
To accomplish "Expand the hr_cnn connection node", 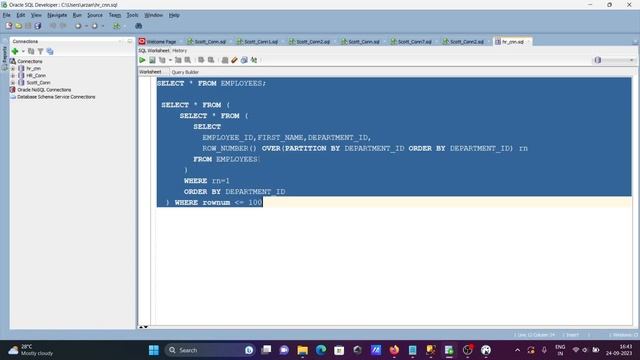I will 13,68.
